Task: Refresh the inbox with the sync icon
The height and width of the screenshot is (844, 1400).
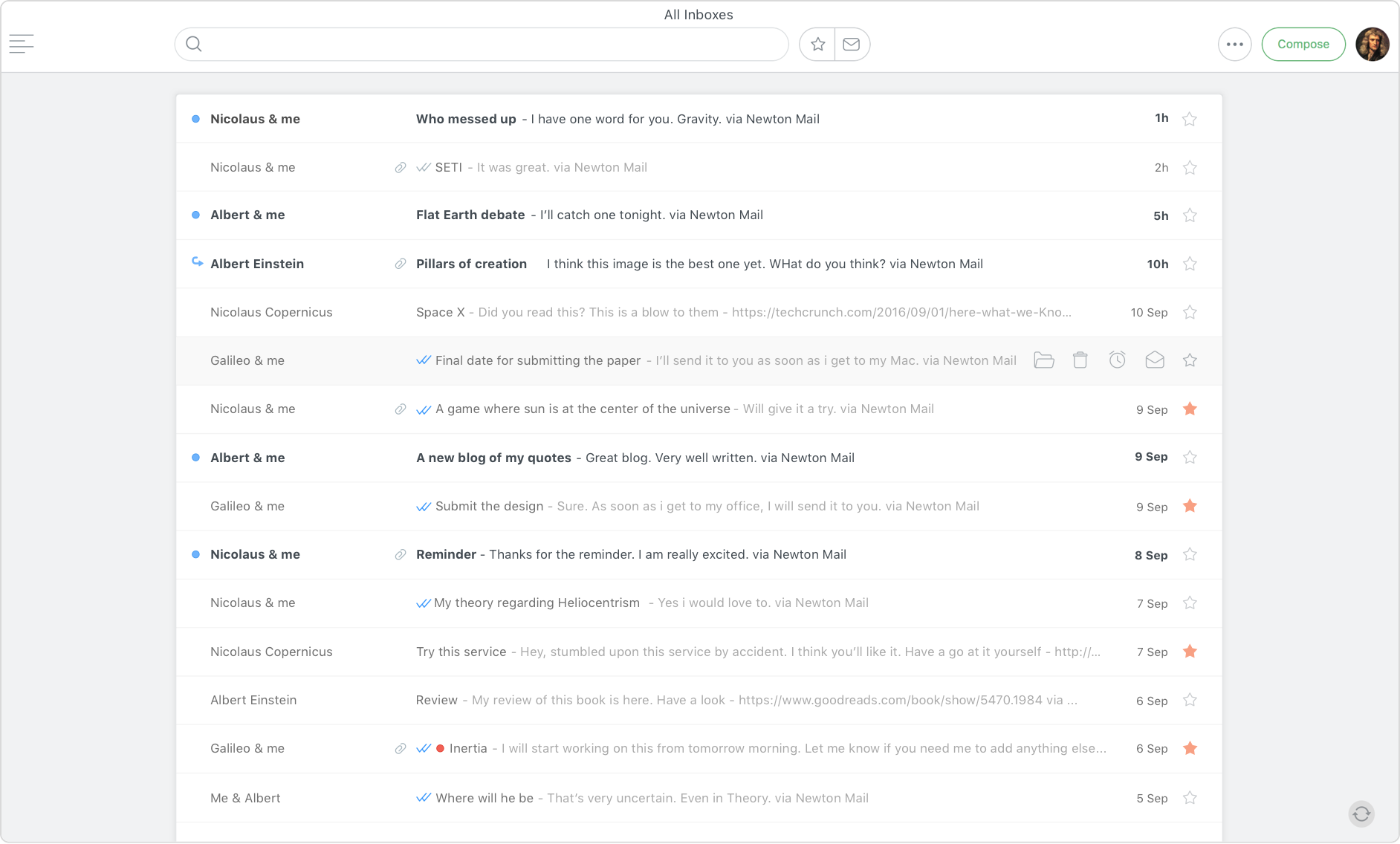Action: point(1362,814)
